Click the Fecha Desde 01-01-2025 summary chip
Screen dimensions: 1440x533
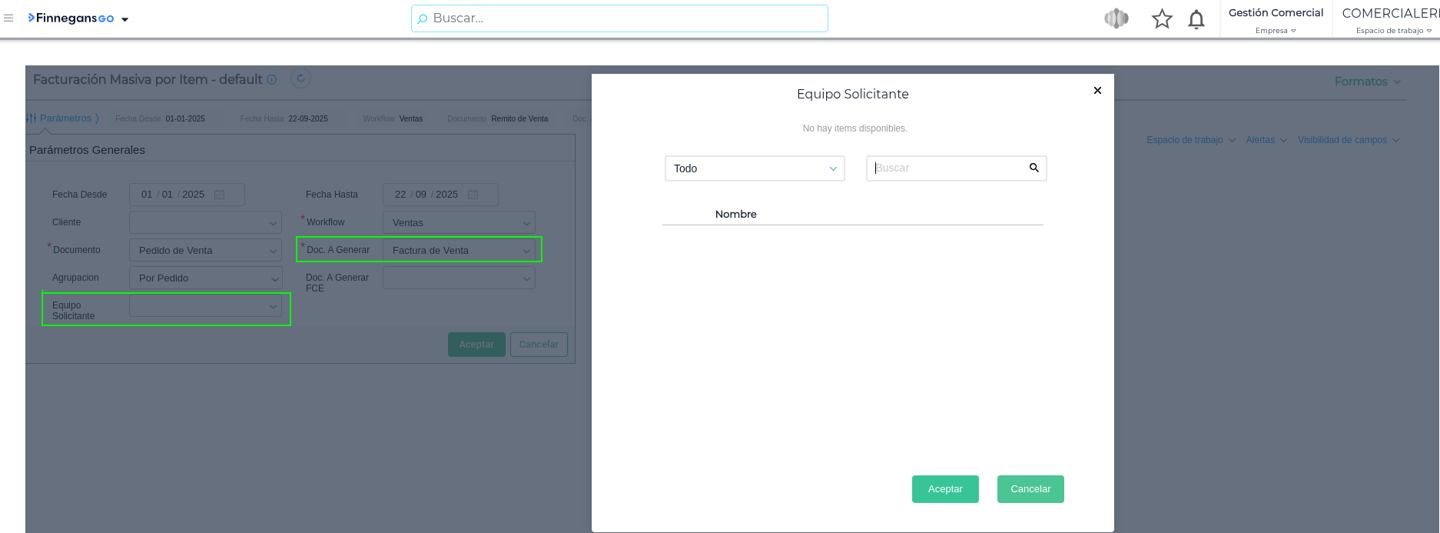pos(160,119)
